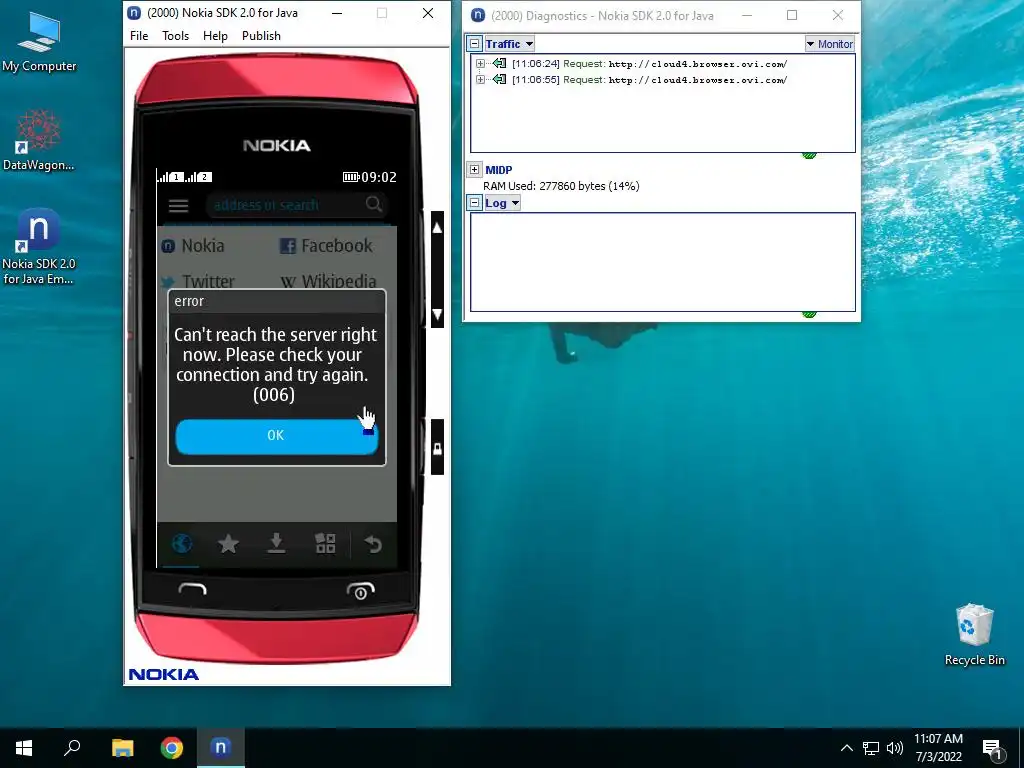
Task: Tap the search magnifier icon in phone browser
Action: coord(374,204)
